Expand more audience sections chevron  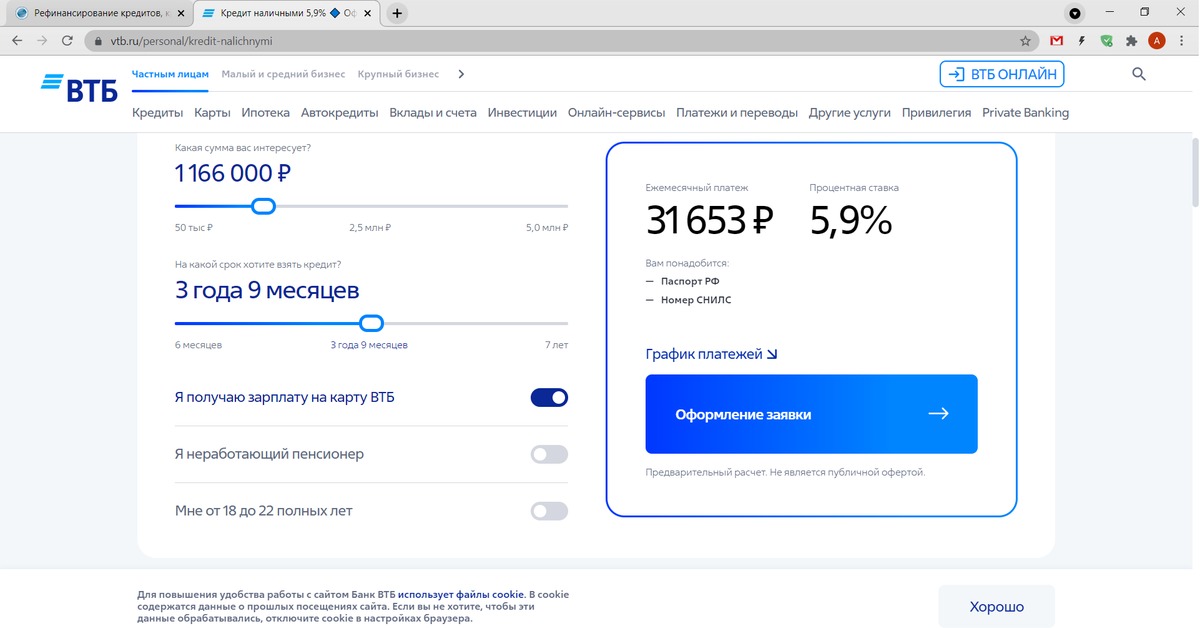pyautogui.click(x=461, y=74)
